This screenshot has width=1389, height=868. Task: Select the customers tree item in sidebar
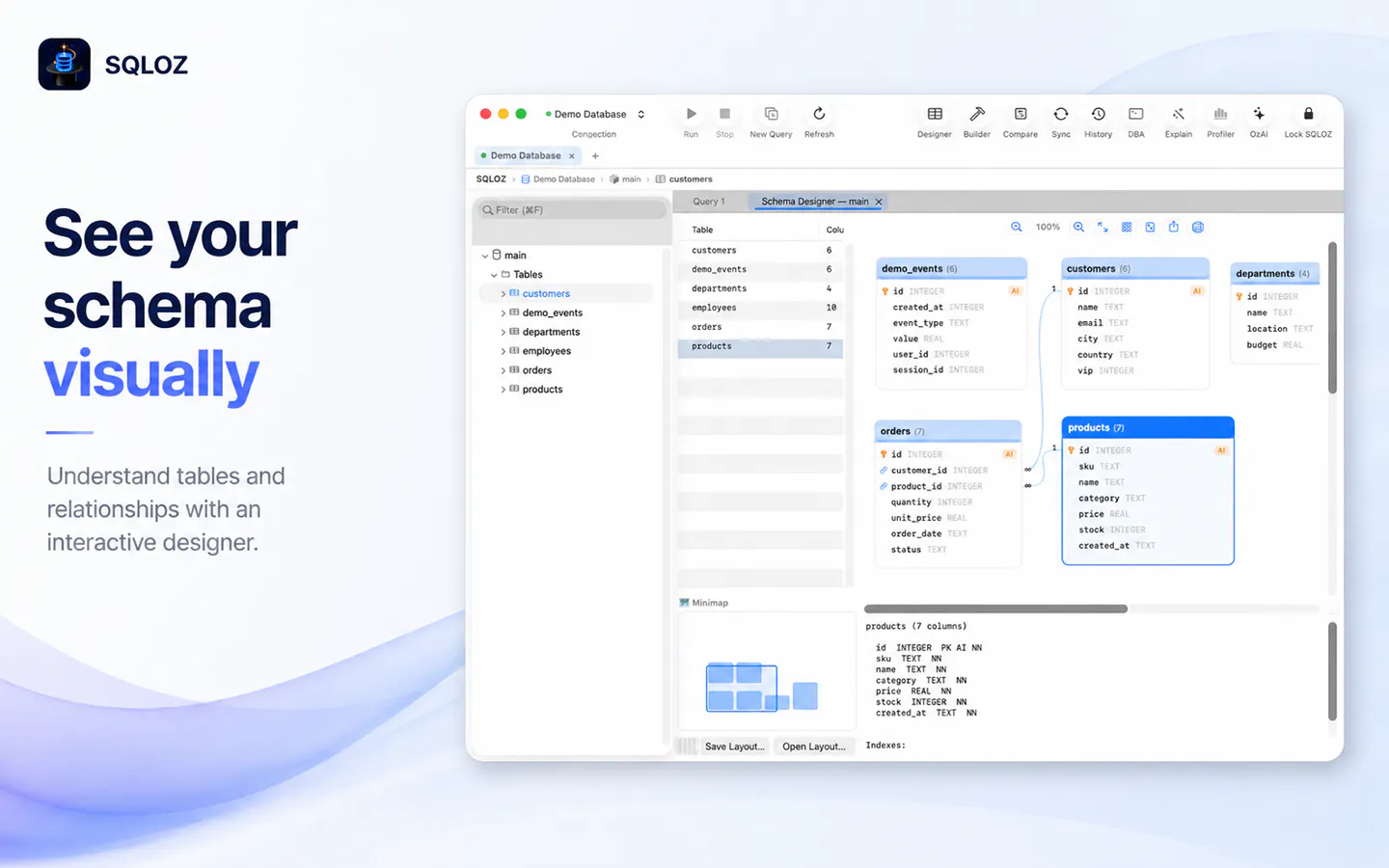566,294
